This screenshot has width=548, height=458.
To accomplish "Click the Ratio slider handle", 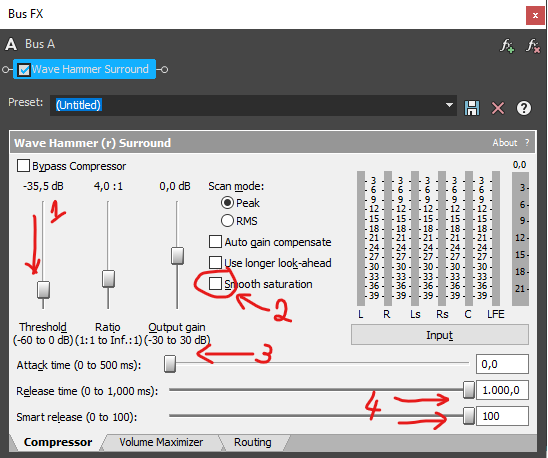I will tap(108, 279).
